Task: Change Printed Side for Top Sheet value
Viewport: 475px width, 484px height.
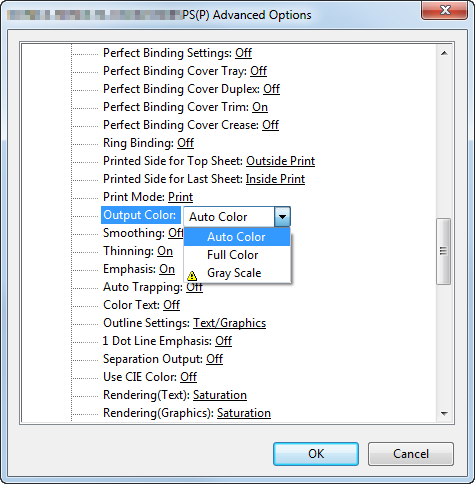Action: 280,161
